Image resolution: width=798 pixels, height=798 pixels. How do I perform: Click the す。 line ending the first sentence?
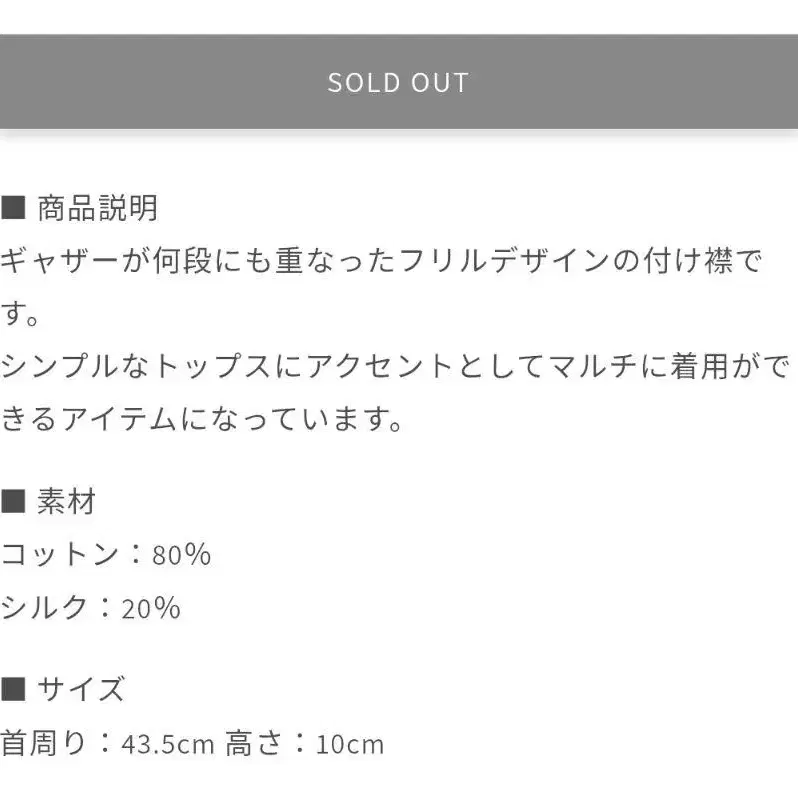coord(19,313)
